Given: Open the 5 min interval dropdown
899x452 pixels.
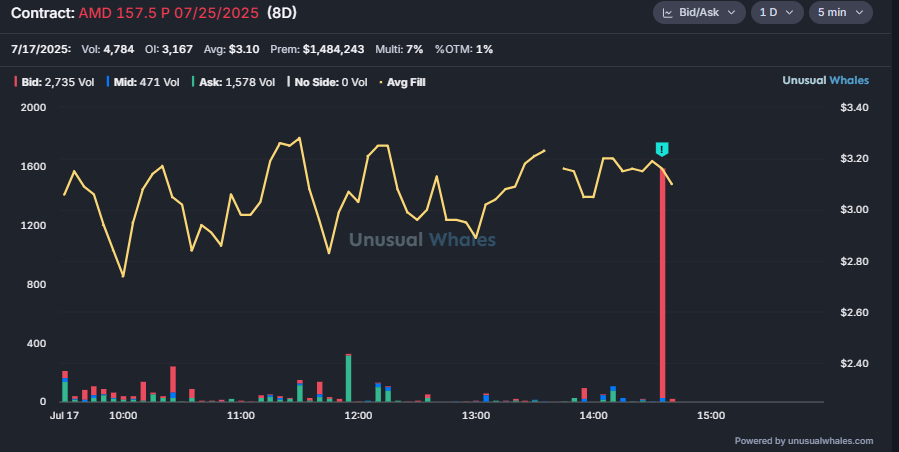Looking at the screenshot, I should 841,13.
